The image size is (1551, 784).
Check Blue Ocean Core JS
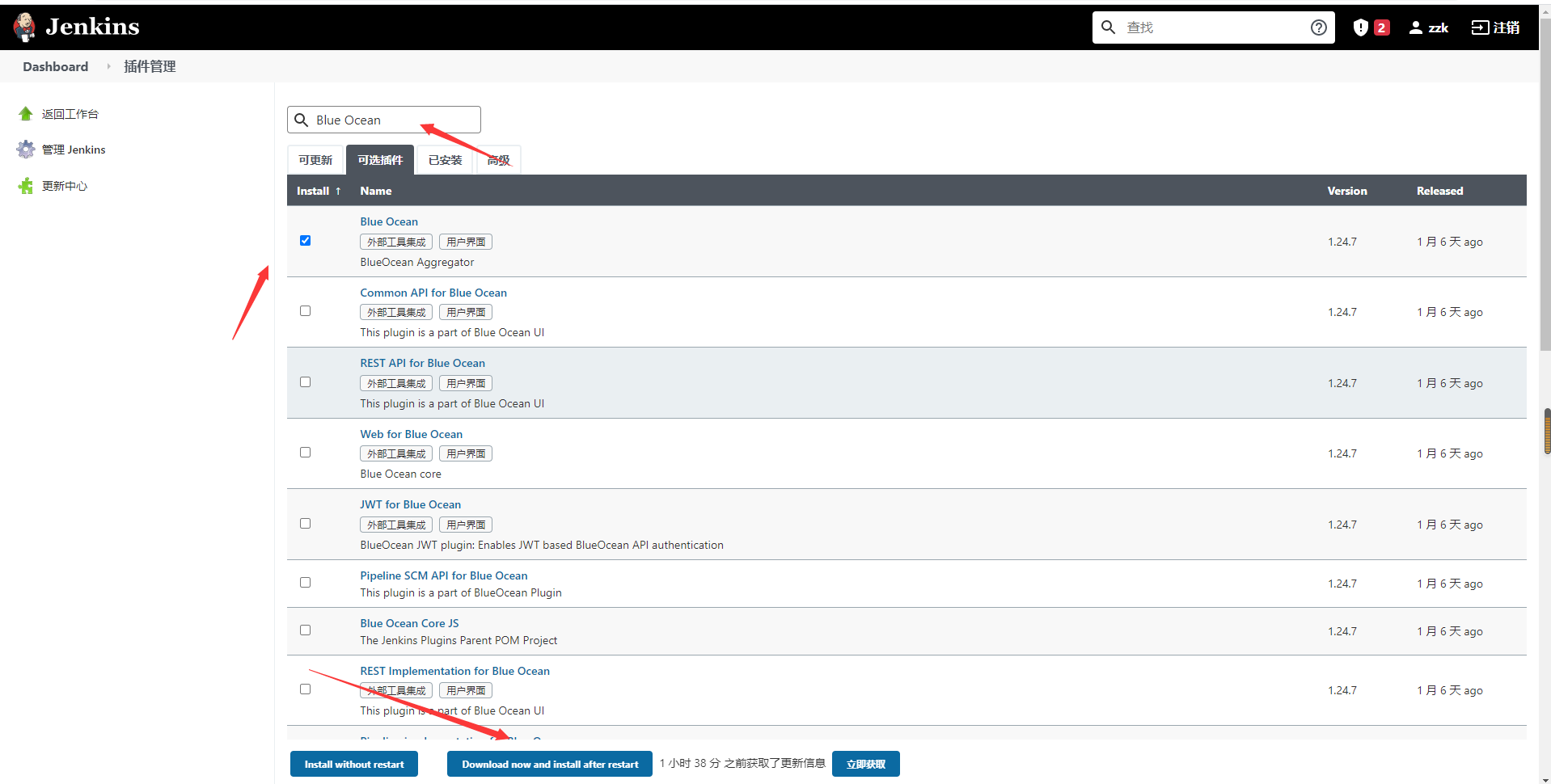[305, 630]
